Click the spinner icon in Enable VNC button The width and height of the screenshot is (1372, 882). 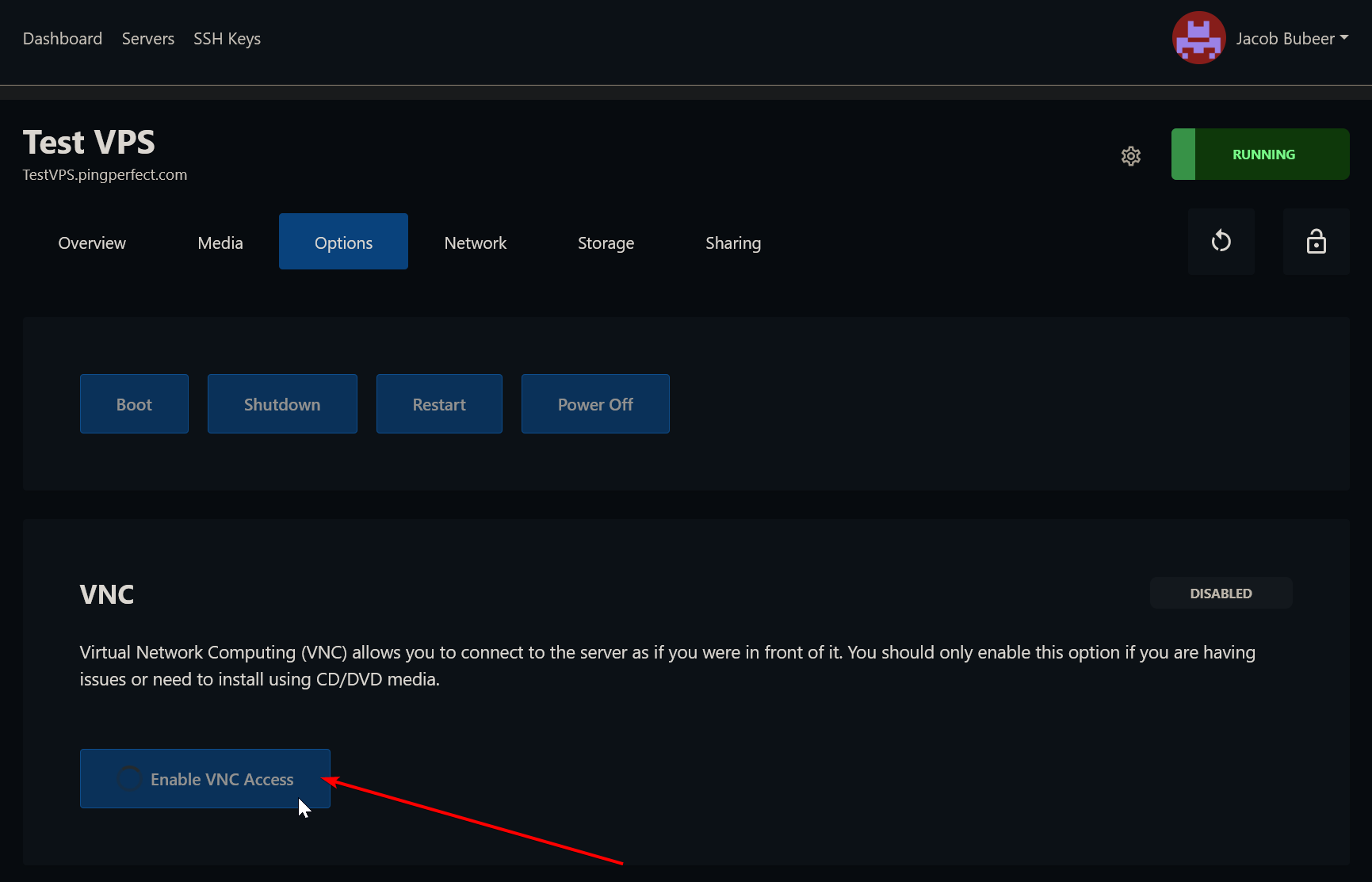[x=129, y=779]
